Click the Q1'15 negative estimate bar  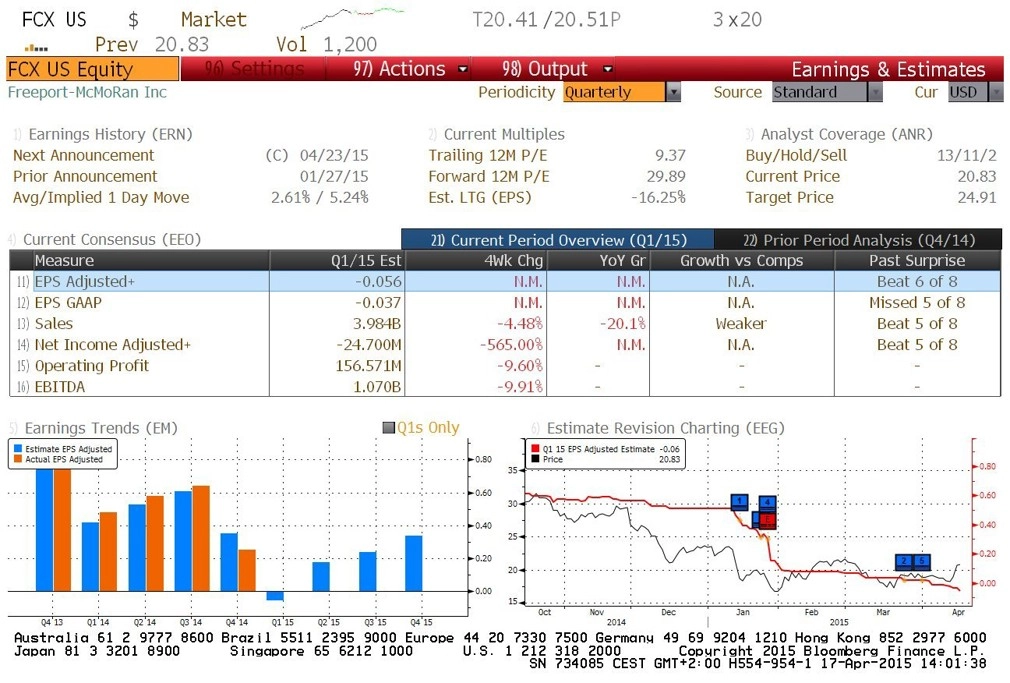(x=275, y=595)
